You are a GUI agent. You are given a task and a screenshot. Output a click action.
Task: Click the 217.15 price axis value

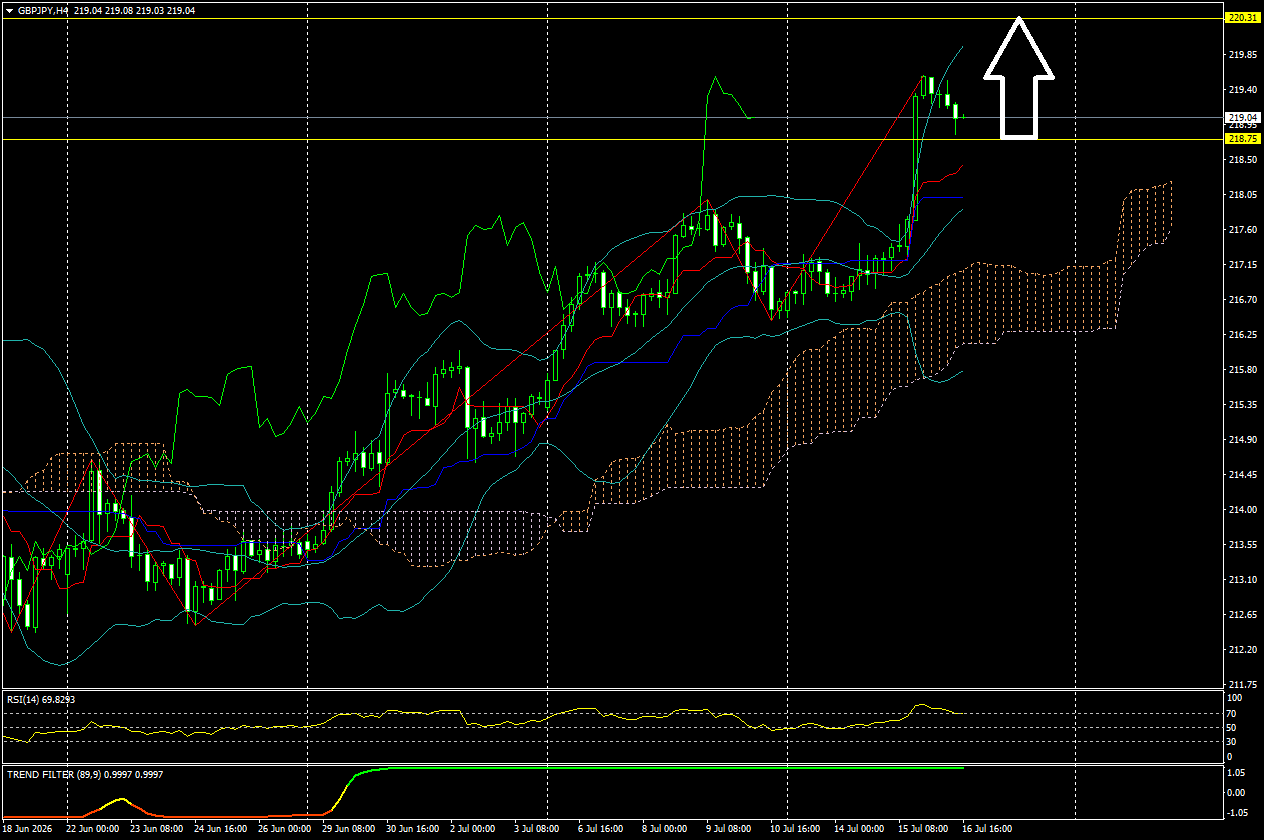(x=1242, y=265)
